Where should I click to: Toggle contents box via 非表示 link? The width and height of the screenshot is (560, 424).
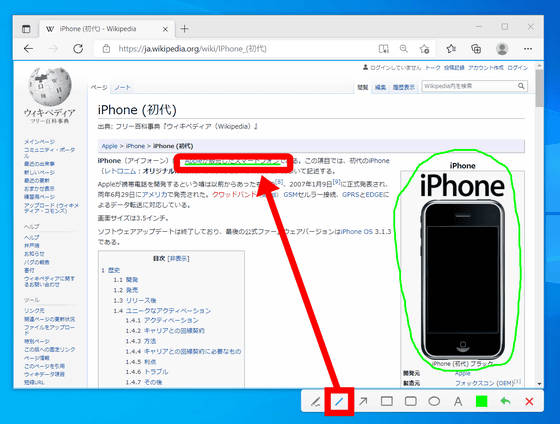click(178, 259)
